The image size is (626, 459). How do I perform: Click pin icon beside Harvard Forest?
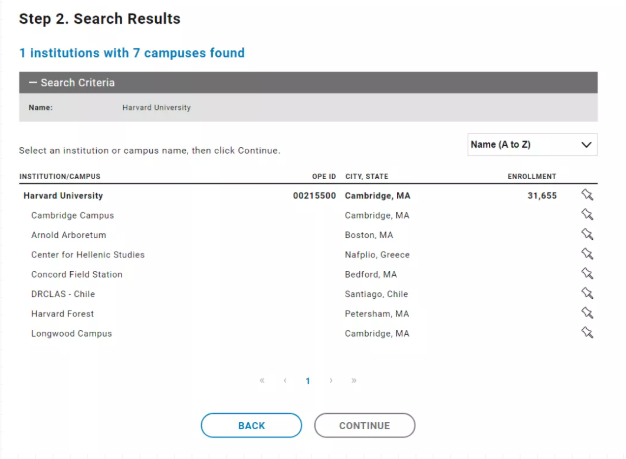pos(587,314)
